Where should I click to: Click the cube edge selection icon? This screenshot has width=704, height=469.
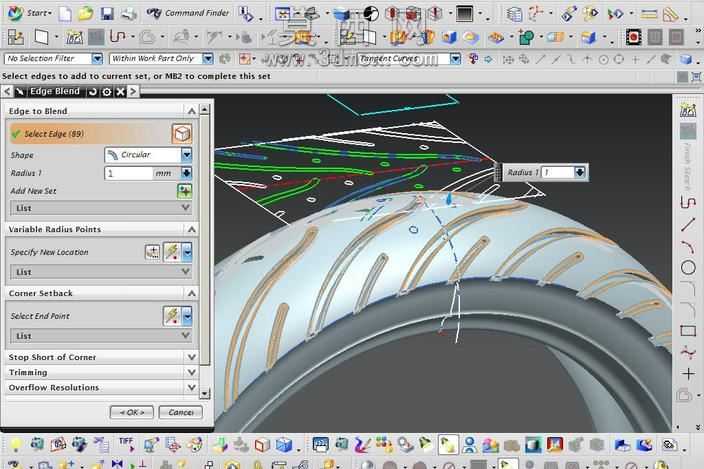click(182, 134)
